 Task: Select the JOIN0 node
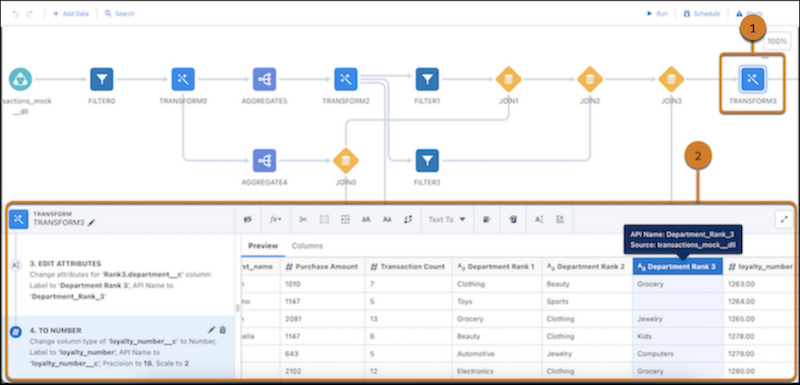pyautogui.click(x=346, y=161)
